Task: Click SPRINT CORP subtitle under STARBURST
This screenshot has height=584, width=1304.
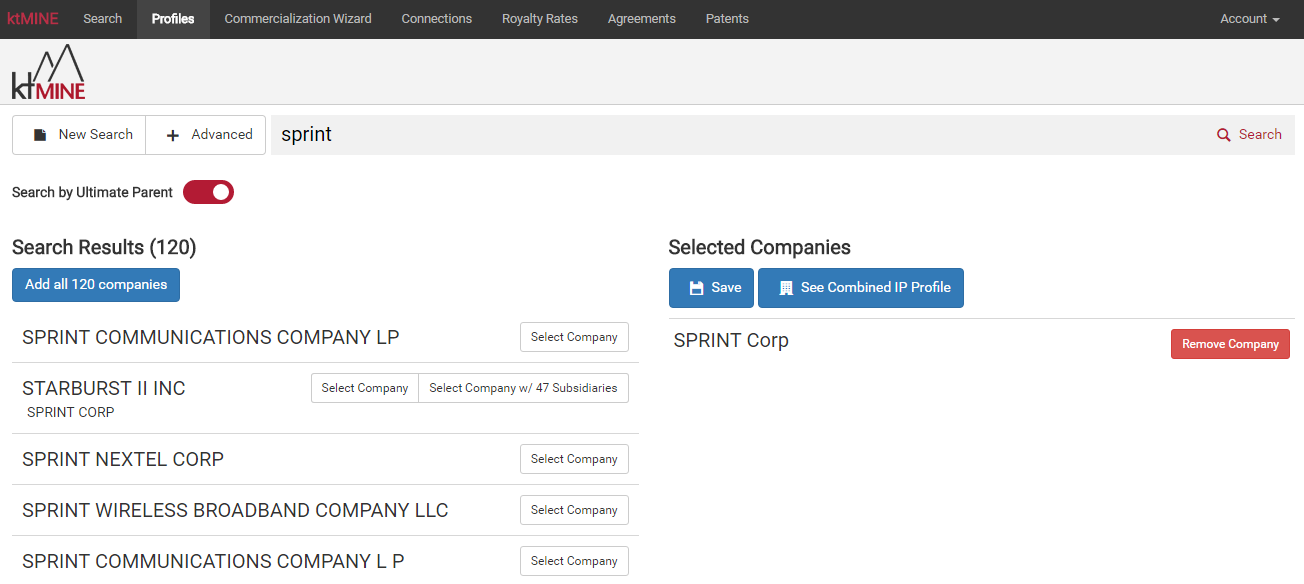Action: coord(71,412)
